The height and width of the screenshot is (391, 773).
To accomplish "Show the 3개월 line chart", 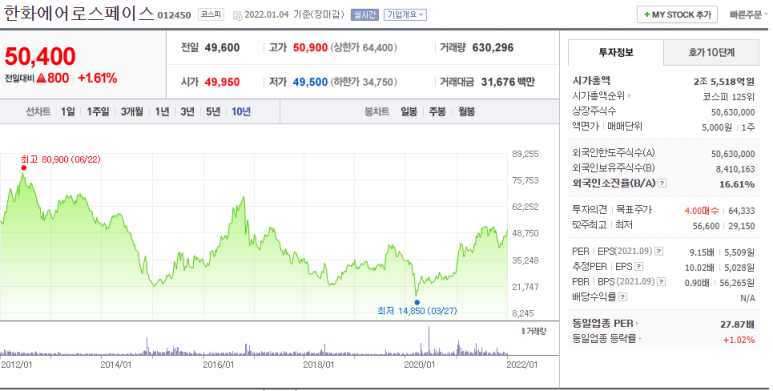I will tap(132, 112).
